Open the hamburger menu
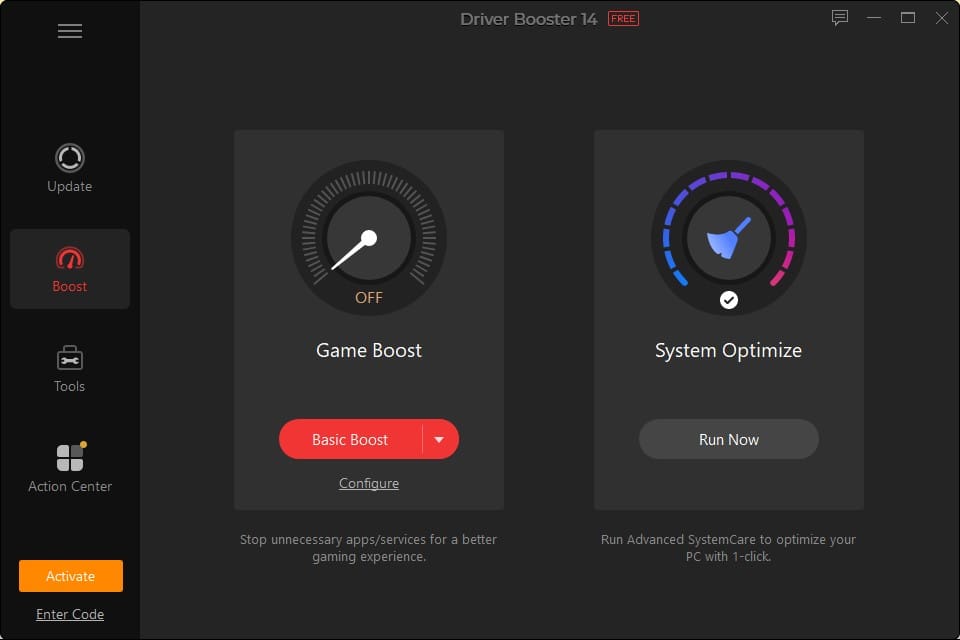Image resolution: width=960 pixels, height=640 pixels. [70, 31]
